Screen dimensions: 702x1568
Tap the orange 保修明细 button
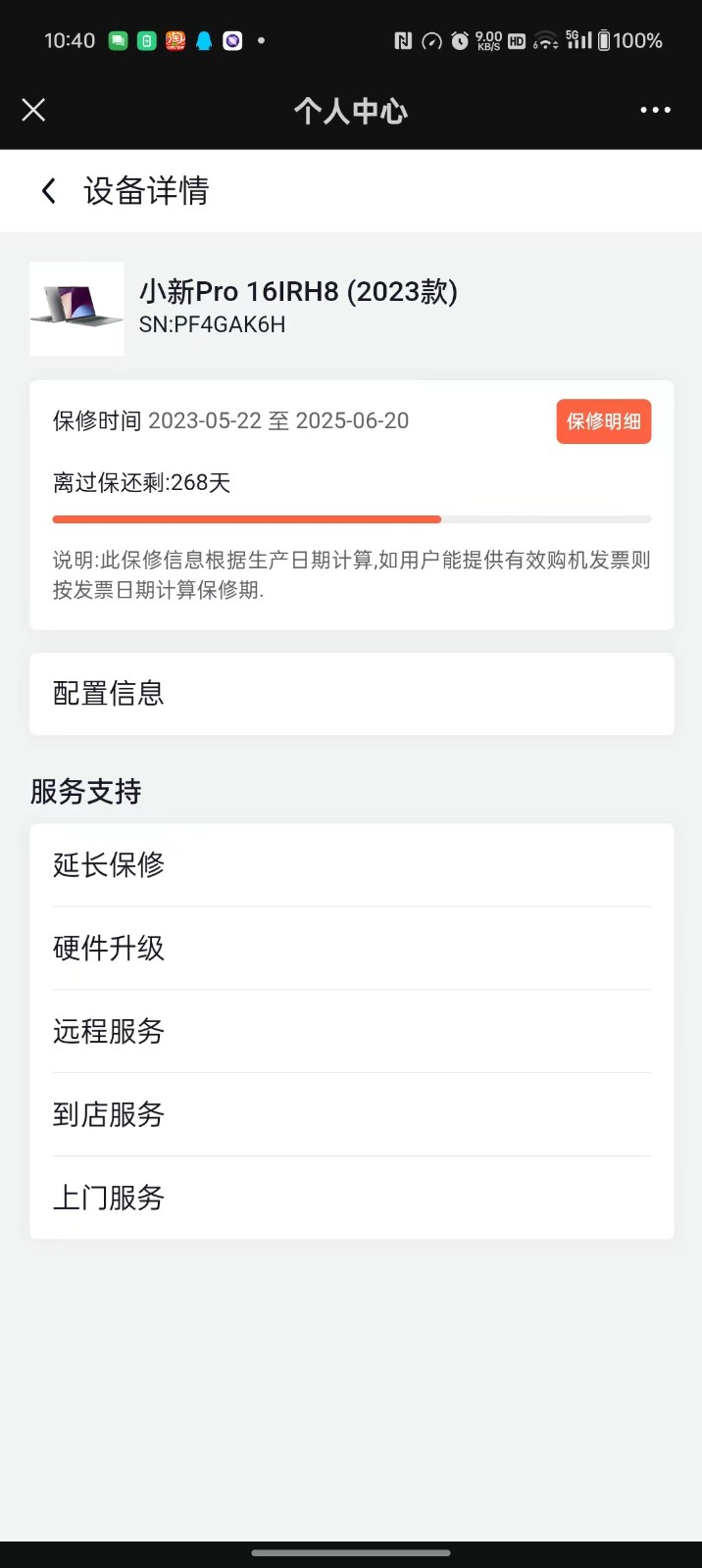pyautogui.click(x=604, y=421)
